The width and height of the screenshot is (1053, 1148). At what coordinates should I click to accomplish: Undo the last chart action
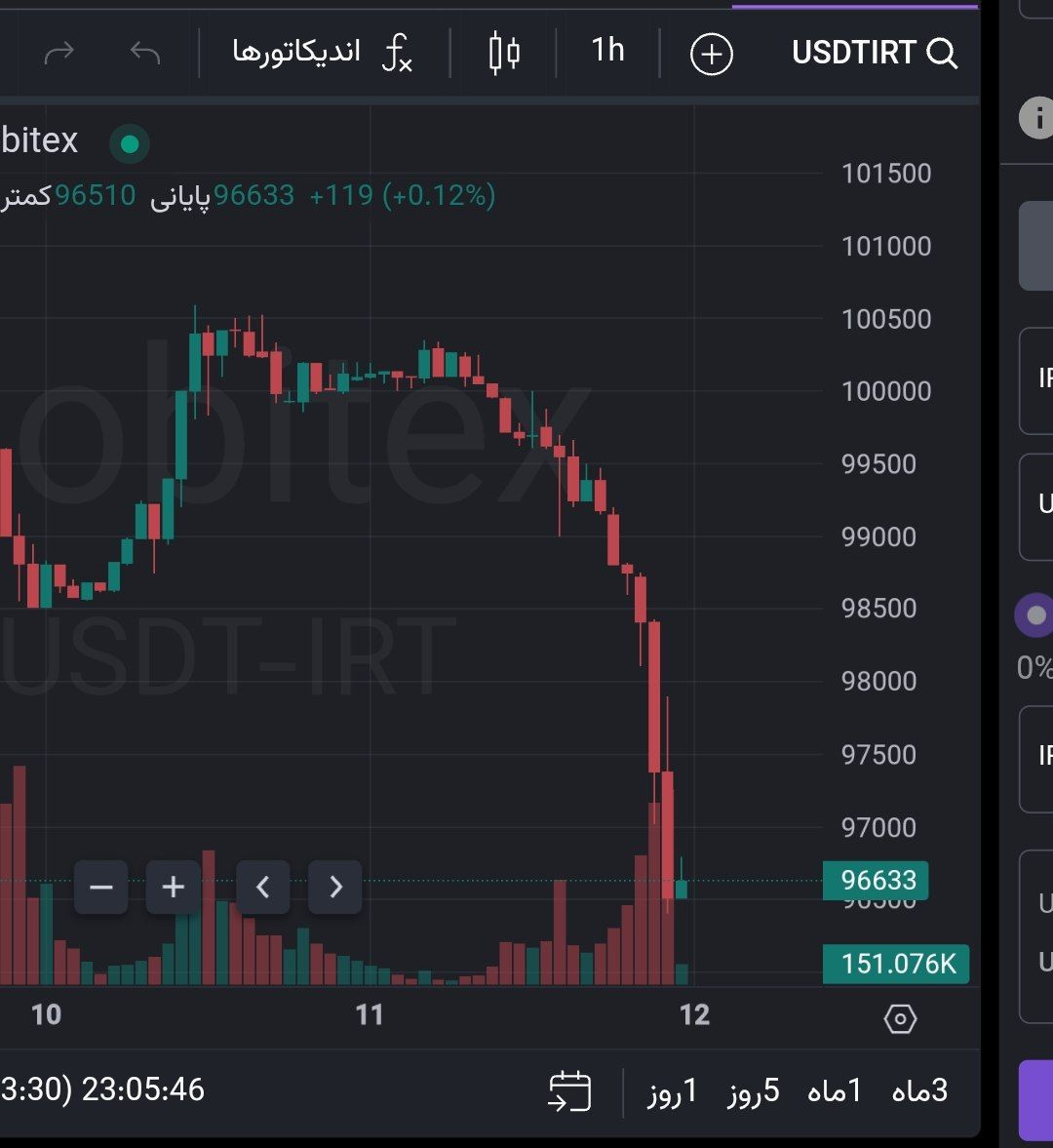point(145,53)
